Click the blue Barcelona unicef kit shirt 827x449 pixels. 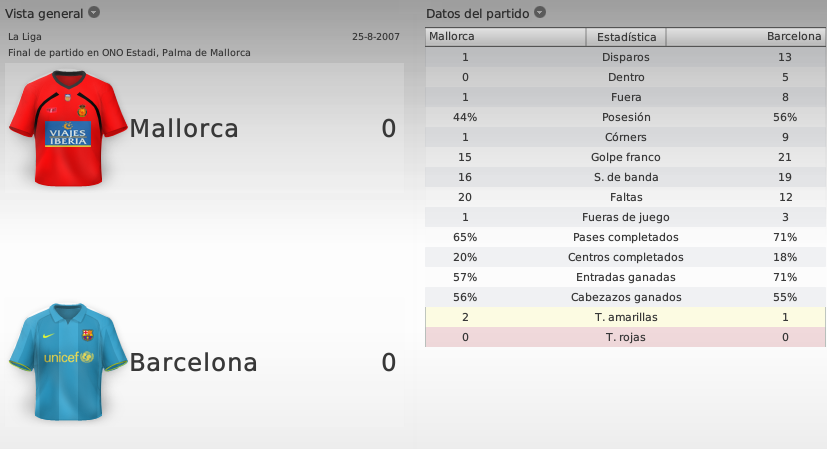[x=68, y=362]
